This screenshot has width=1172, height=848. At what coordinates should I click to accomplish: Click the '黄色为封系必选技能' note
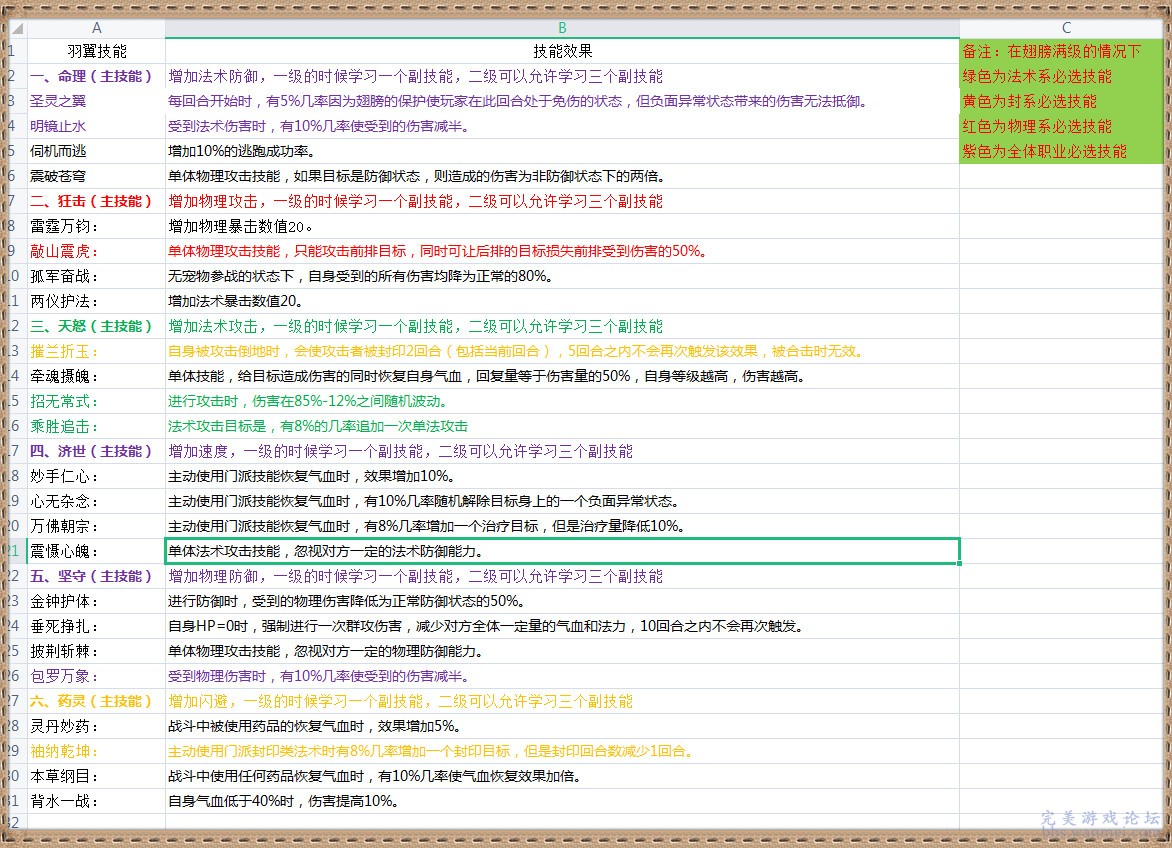tap(1061, 101)
